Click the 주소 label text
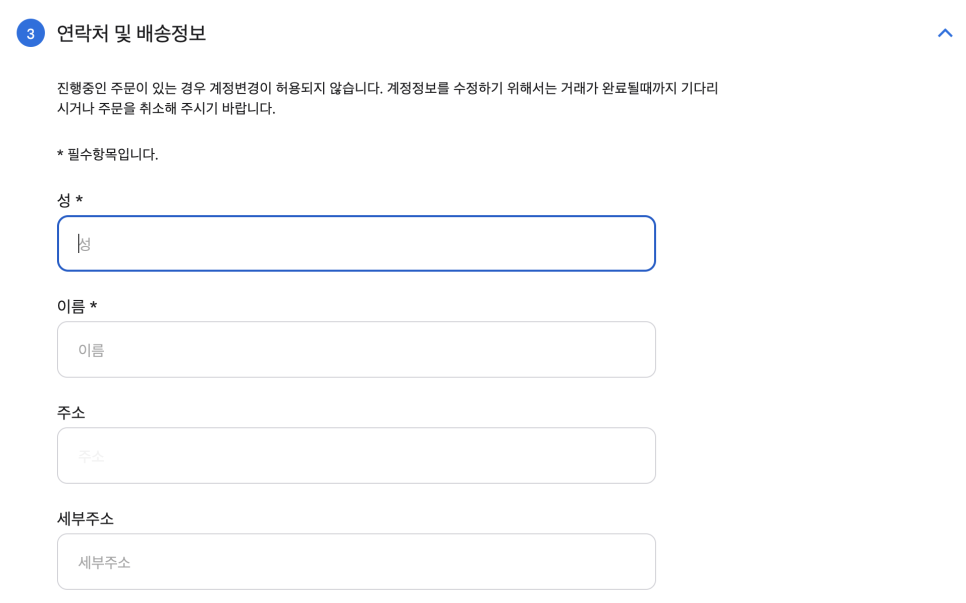The height and width of the screenshot is (603, 966). (x=71, y=412)
